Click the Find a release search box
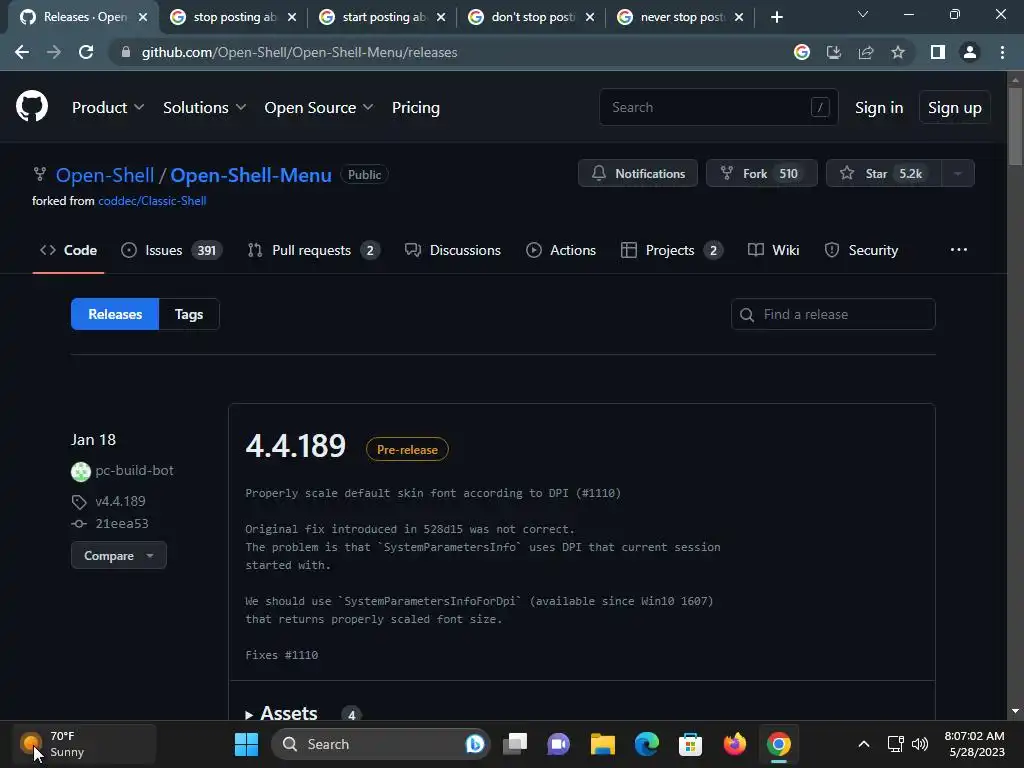The image size is (1024, 768). (x=833, y=314)
